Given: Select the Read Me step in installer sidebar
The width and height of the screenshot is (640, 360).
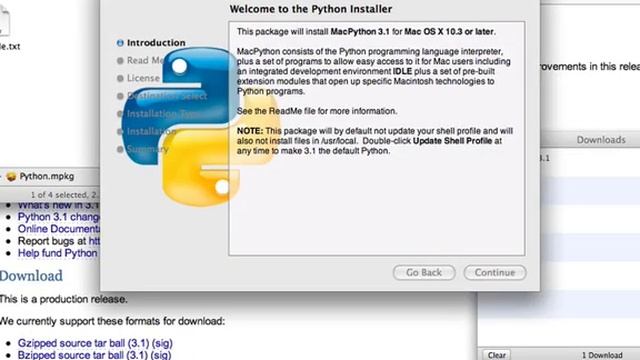Looking at the screenshot, I should click(145, 60).
